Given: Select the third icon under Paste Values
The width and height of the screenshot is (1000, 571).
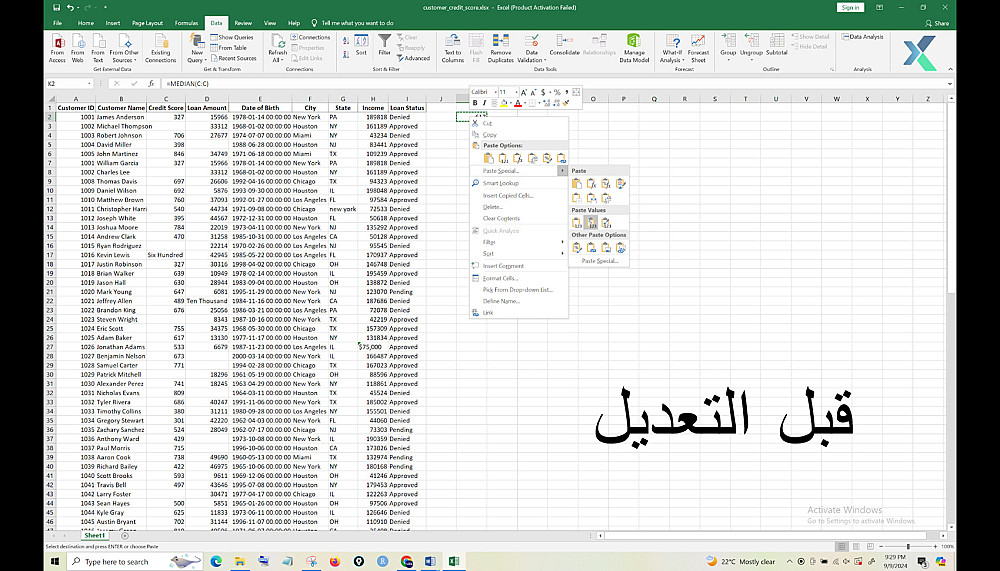Looking at the screenshot, I should point(606,223).
